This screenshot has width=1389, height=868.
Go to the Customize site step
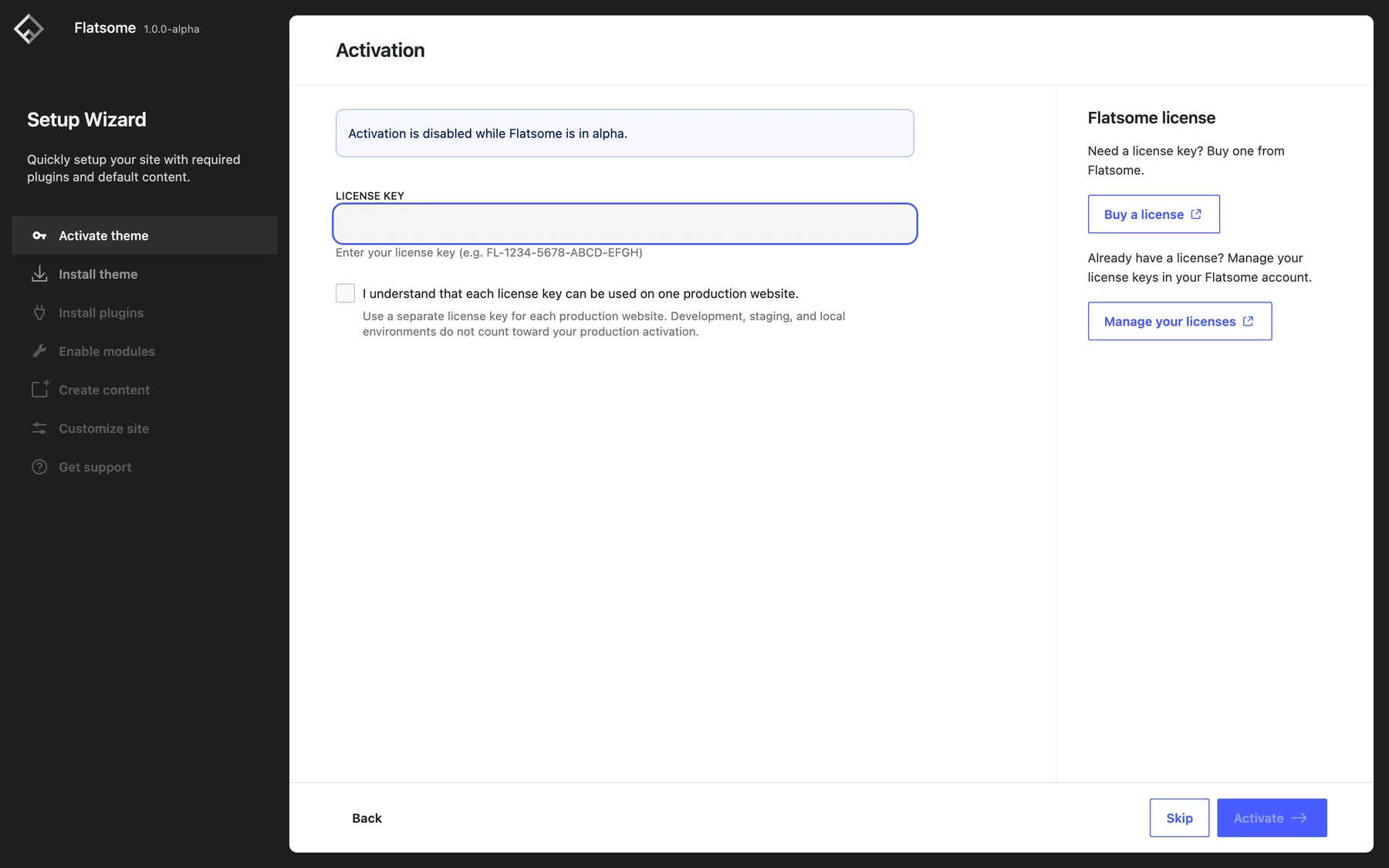tap(144, 428)
